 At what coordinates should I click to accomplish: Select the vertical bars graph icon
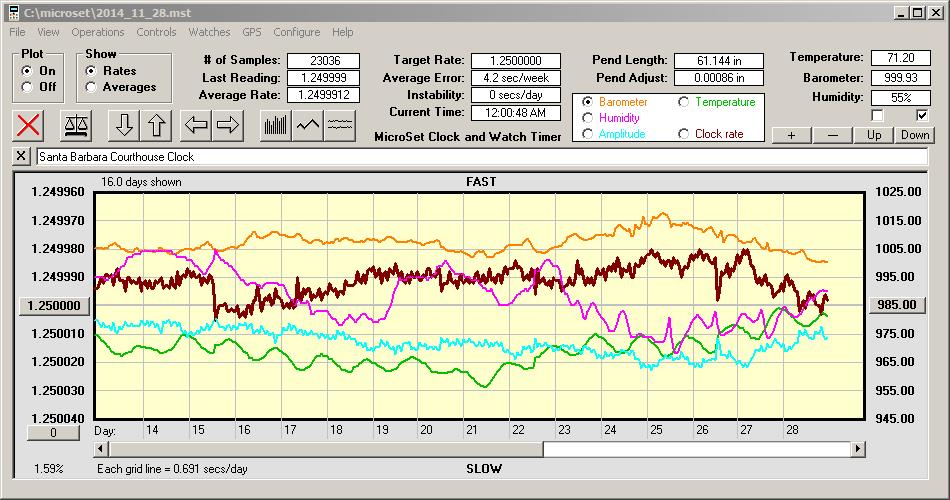point(276,125)
